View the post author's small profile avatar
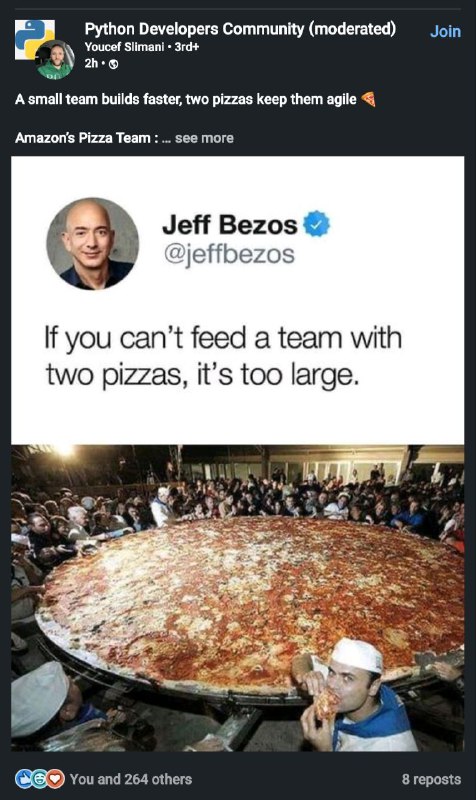The width and height of the screenshot is (476, 800). tap(55, 60)
